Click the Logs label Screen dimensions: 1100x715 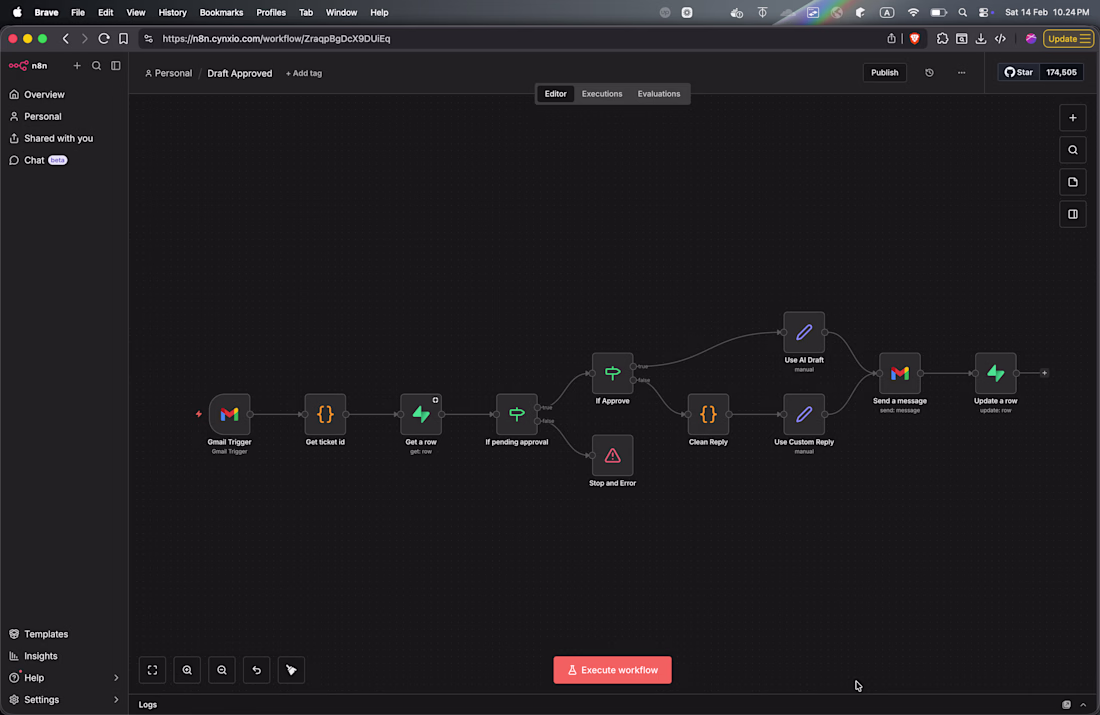[148, 704]
